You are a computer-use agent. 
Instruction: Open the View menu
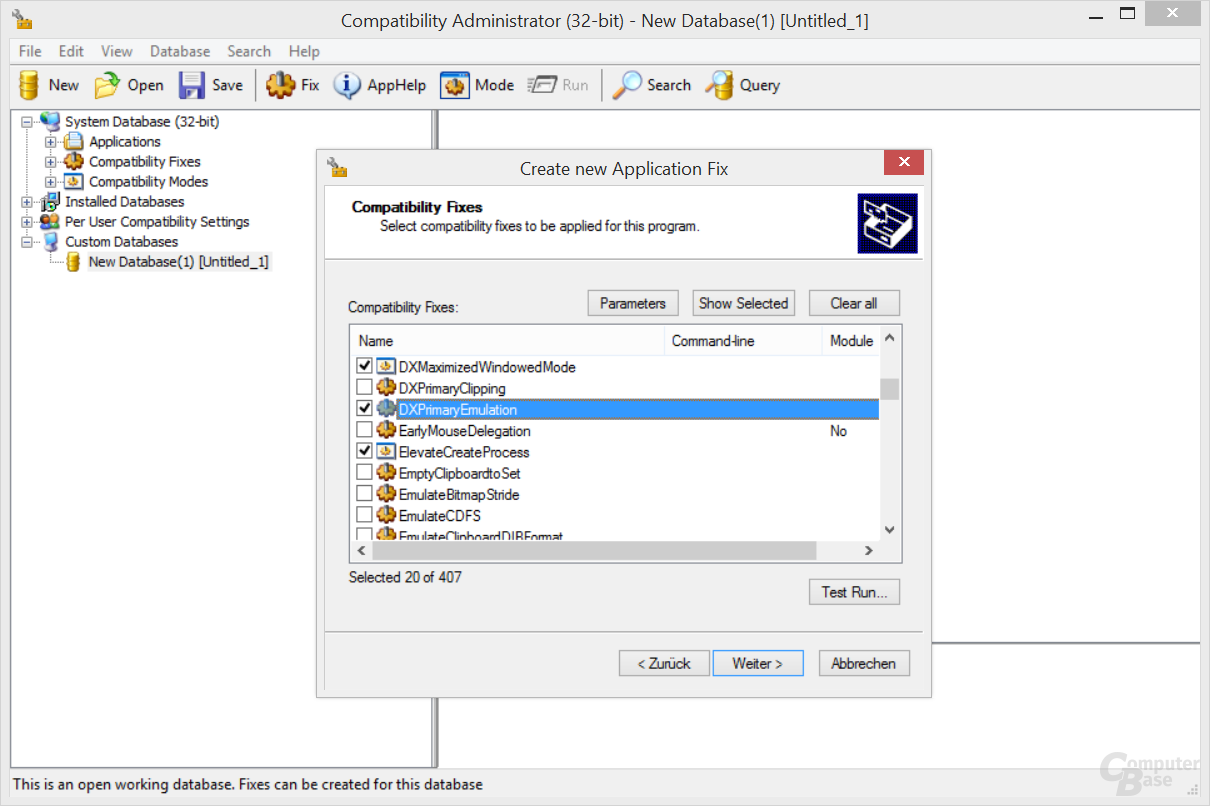117,51
